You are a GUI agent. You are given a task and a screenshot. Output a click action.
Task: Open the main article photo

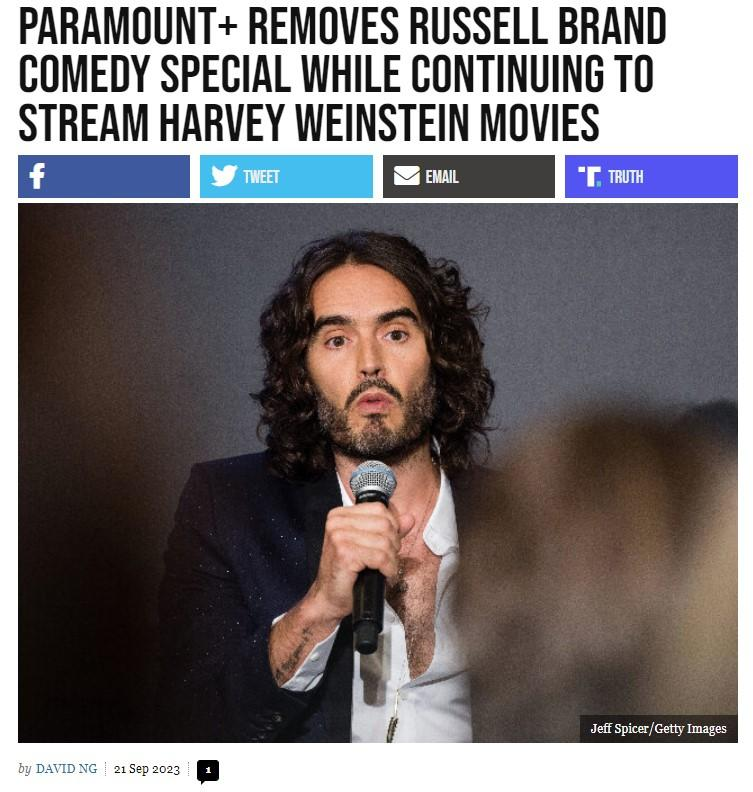[378, 473]
